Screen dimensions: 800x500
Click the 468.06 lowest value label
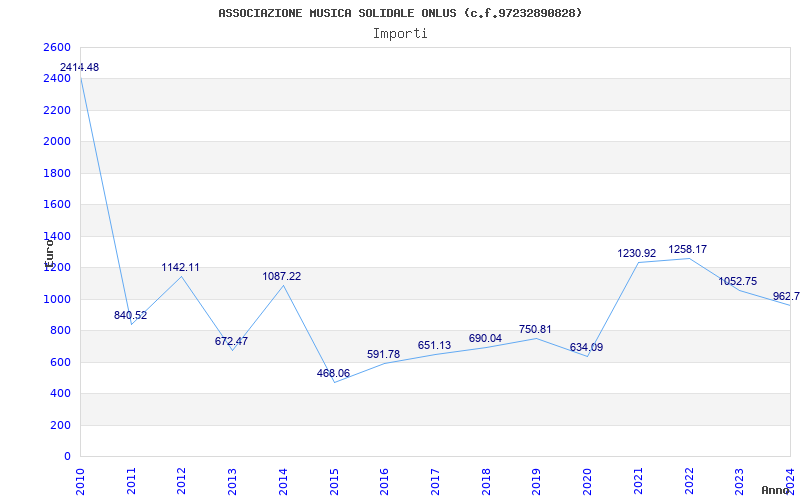333,374
